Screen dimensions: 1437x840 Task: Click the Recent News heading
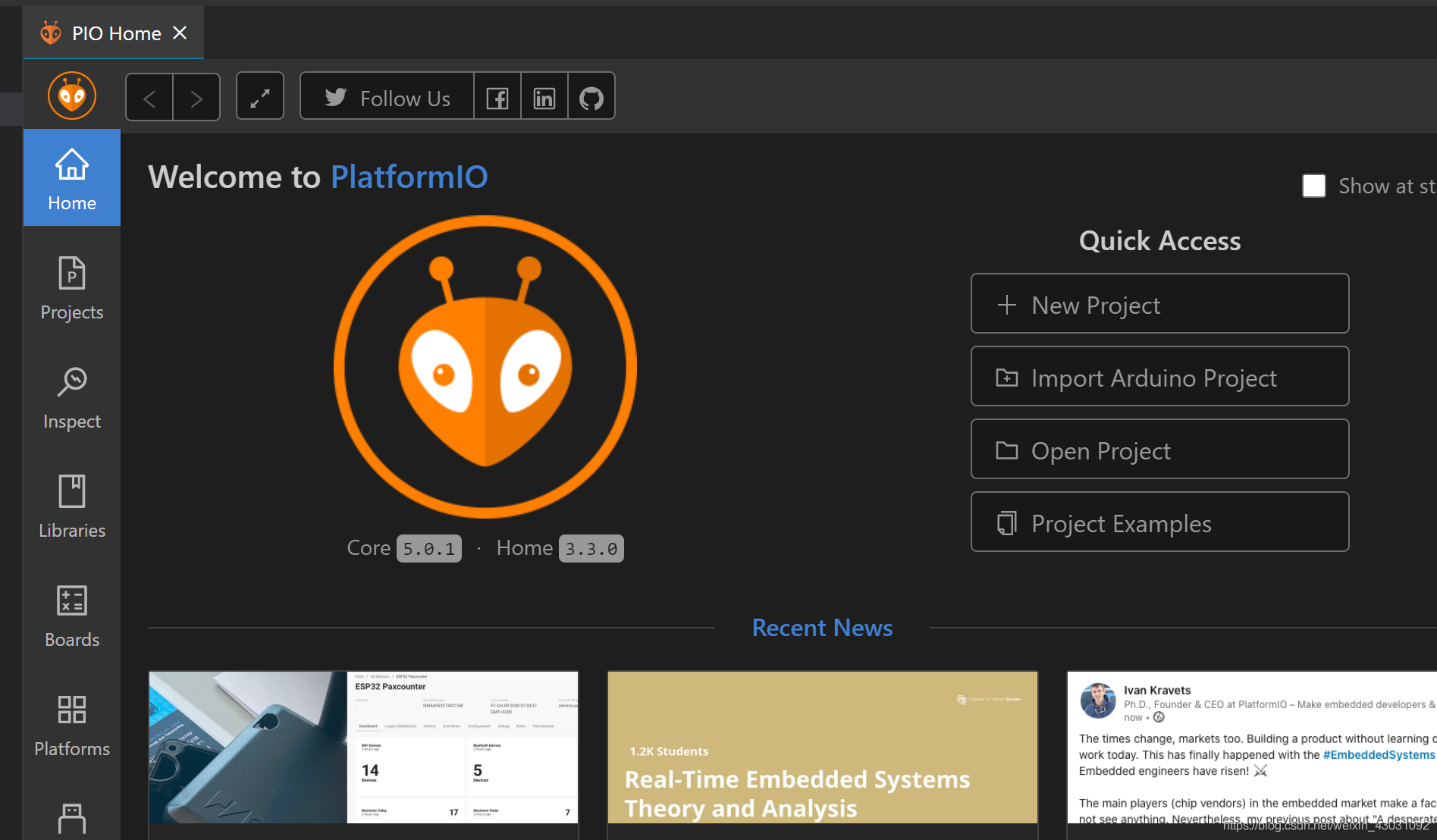[822, 628]
